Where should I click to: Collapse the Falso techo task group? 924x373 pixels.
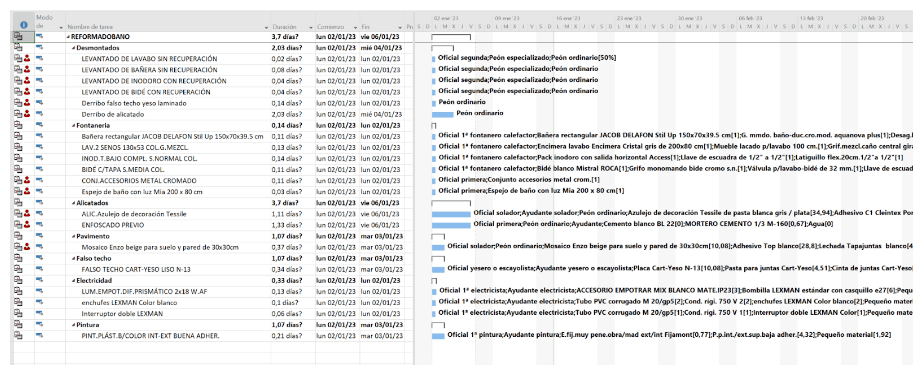pyautogui.click(x=74, y=258)
